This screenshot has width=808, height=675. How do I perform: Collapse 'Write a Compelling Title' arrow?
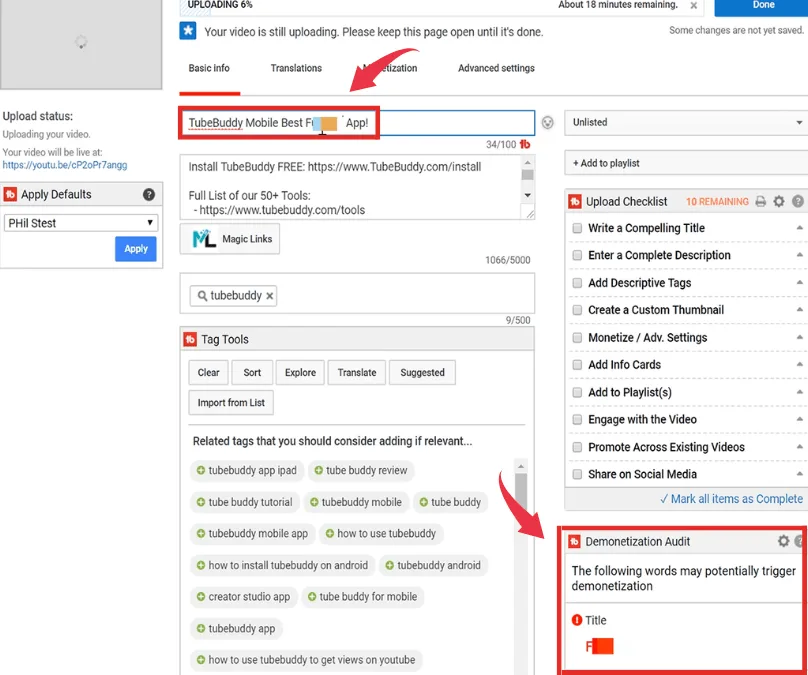(x=799, y=227)
